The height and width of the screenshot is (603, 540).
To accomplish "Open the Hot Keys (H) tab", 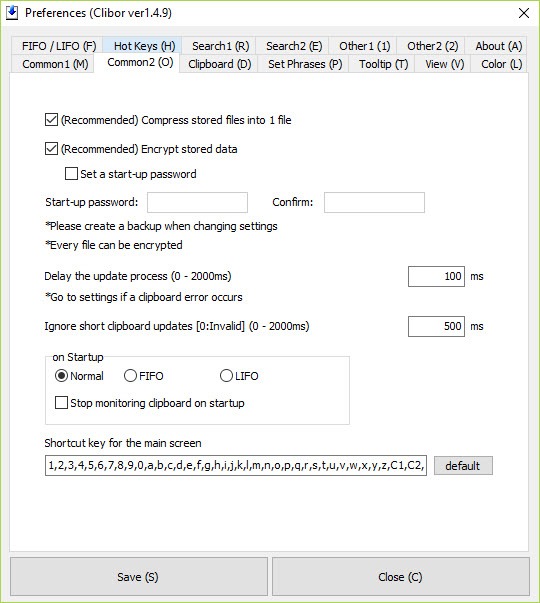I will [x=144, y=46].
